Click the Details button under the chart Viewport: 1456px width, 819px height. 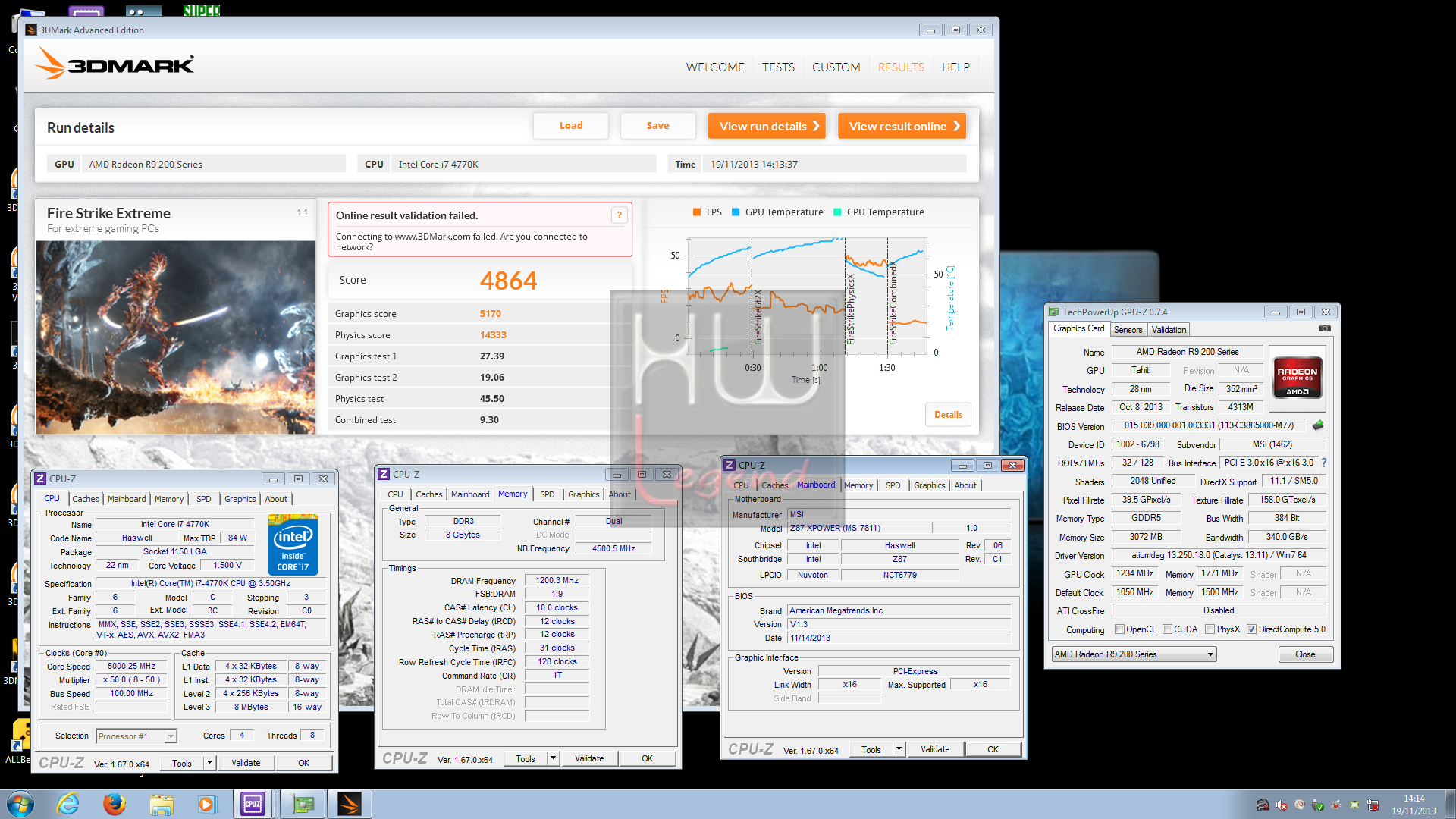coord(948,415)
